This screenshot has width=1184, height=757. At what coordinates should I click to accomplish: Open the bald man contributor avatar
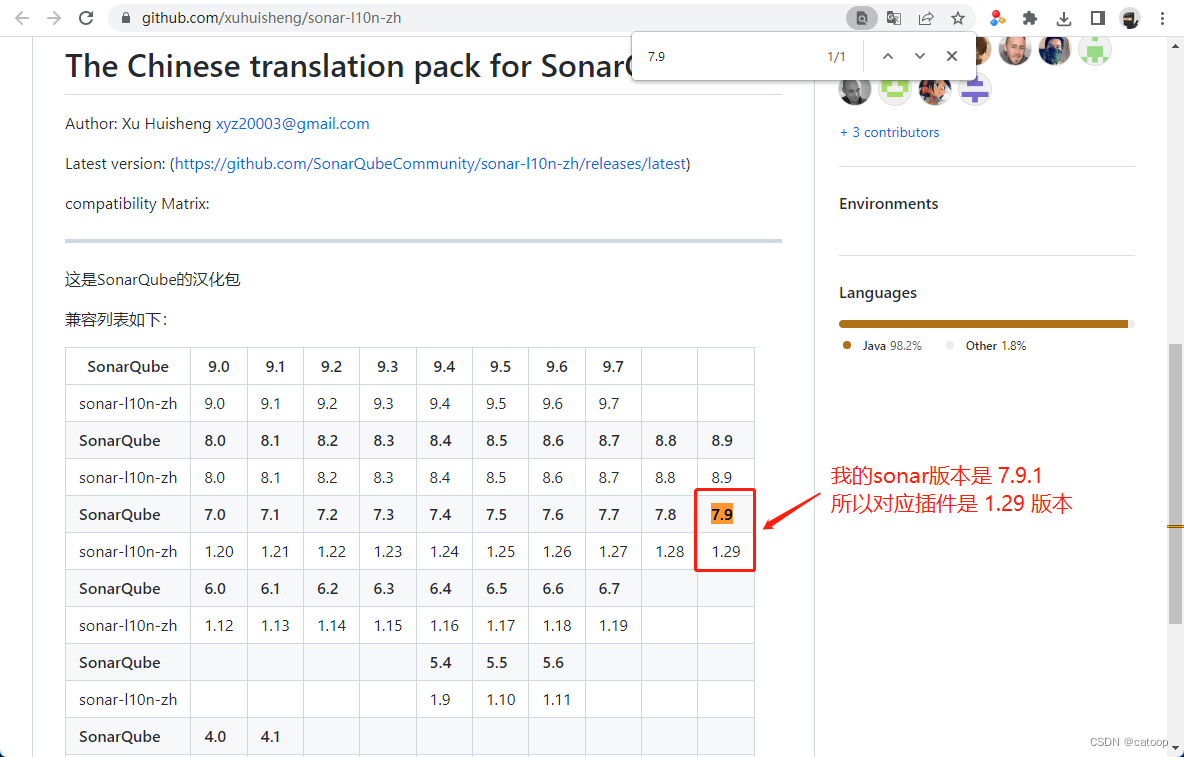pyautogui.click(x=1014, y=51)
